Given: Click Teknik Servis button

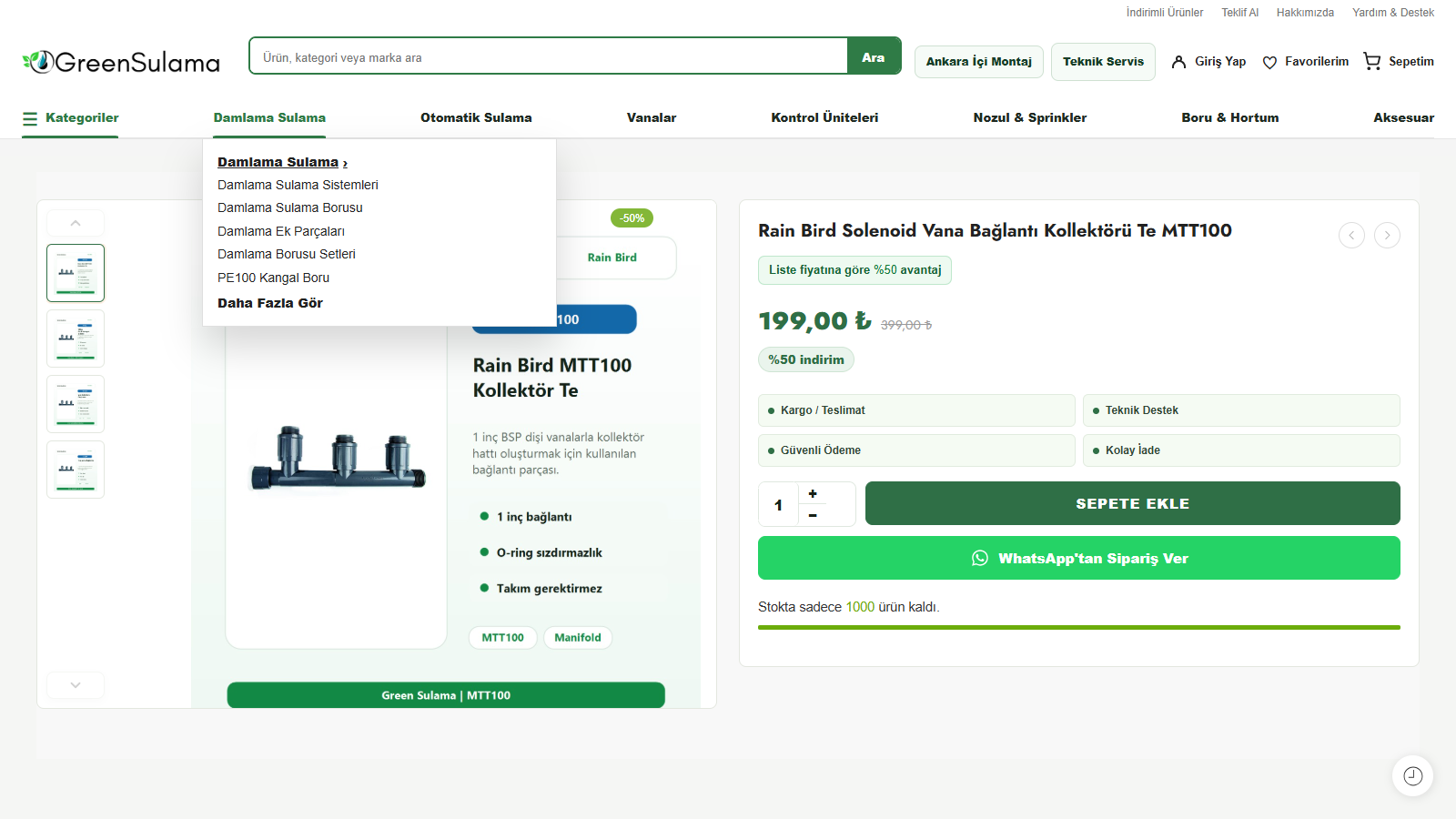Looking at the screenshot, I should point(1103,62).
